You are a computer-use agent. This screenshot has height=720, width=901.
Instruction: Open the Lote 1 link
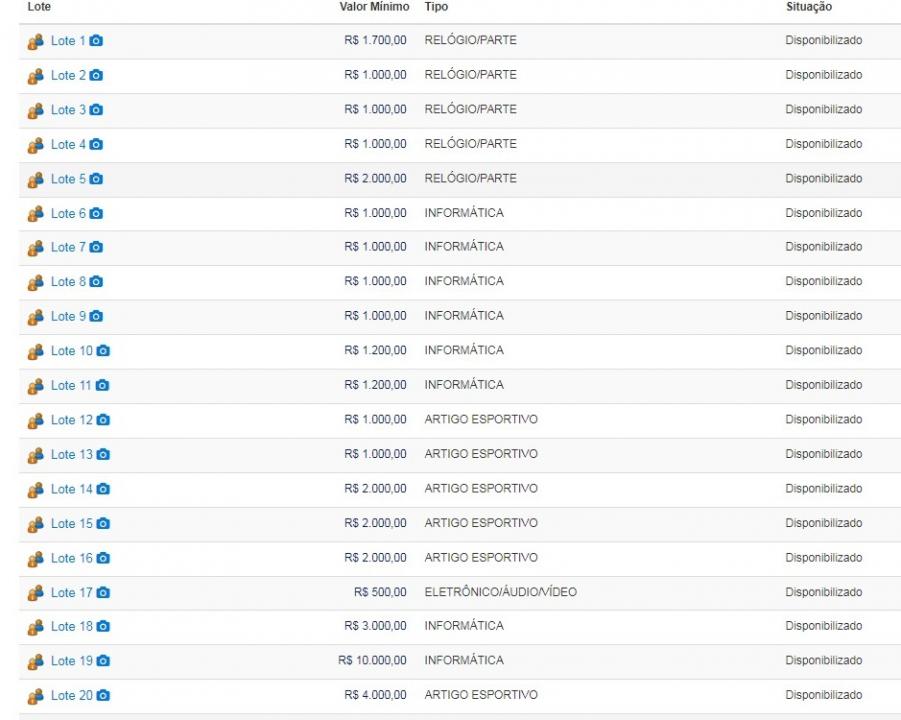(68, 41)
